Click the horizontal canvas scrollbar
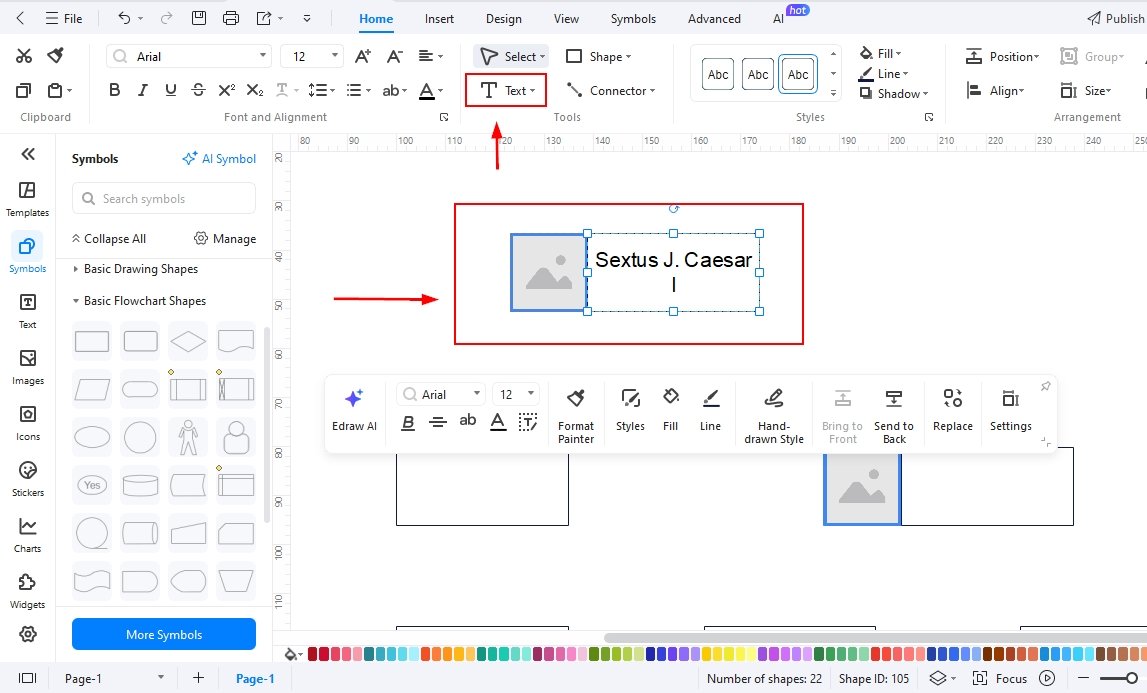 (x=875, y=638)
